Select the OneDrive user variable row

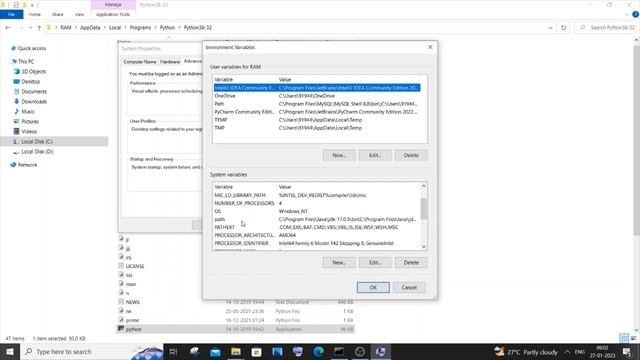click(x=317, y=96)
